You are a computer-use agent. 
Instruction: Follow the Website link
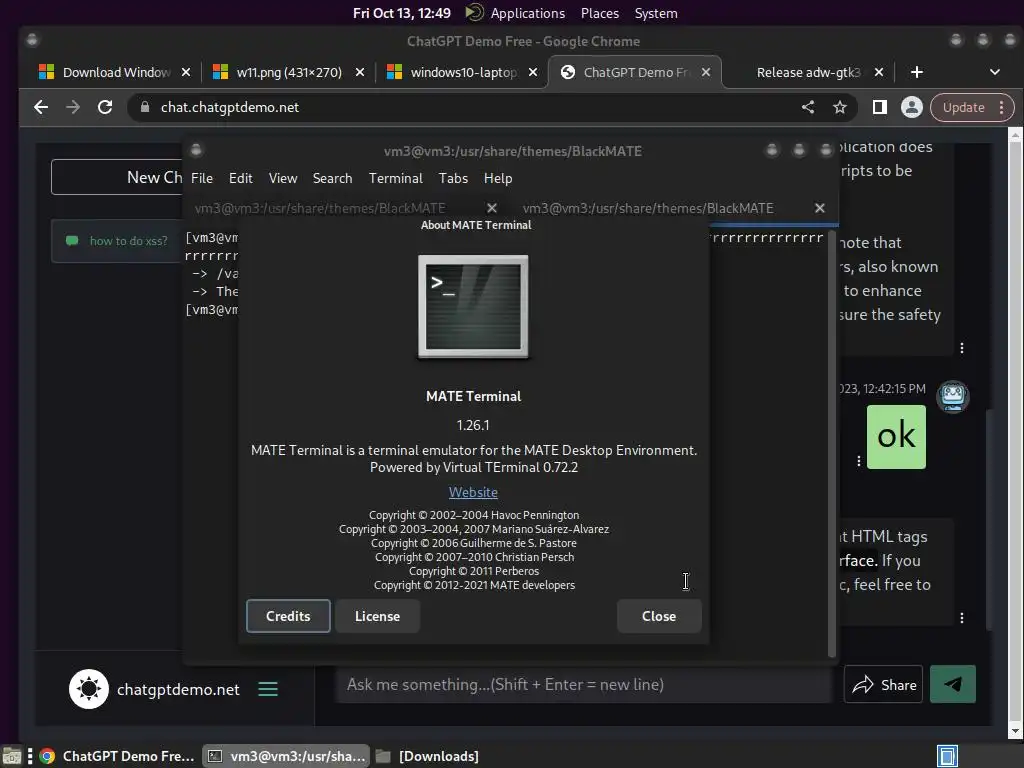[473, 492]
